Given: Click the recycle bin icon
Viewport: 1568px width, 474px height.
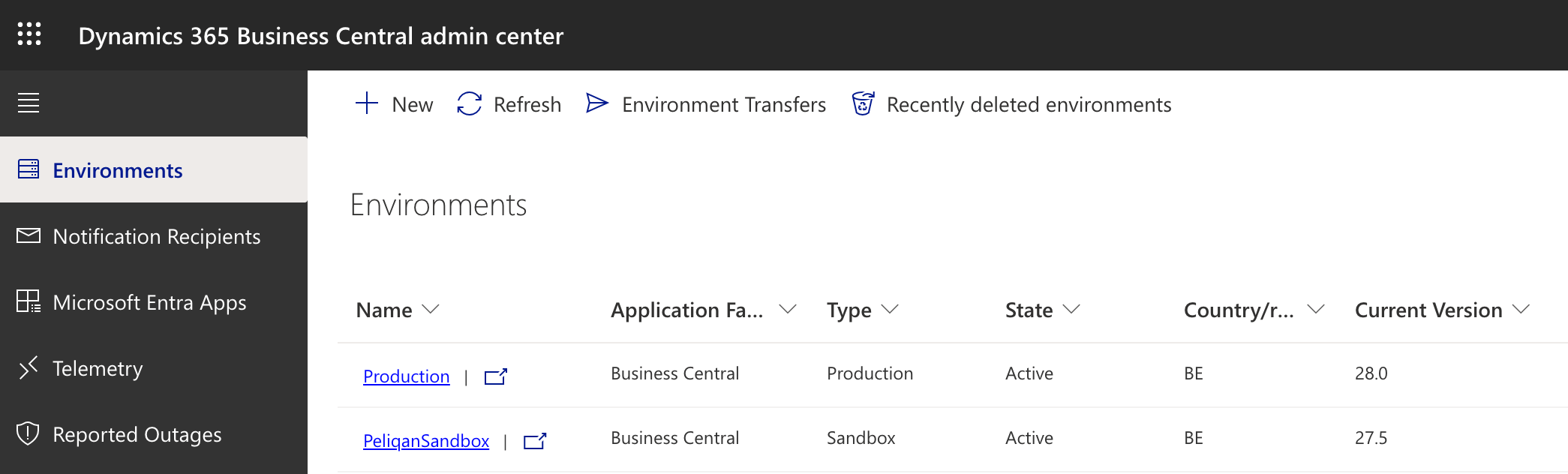Looking at the screenshot, I should (863, 103).
